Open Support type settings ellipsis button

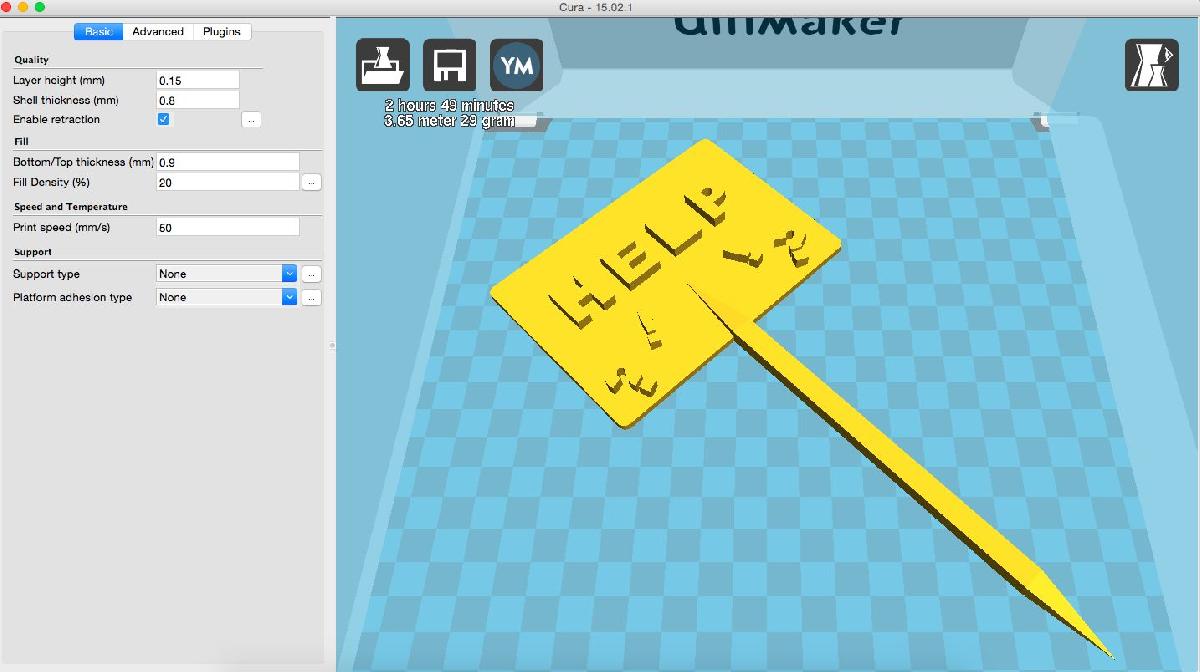click(x=311, y=274)
